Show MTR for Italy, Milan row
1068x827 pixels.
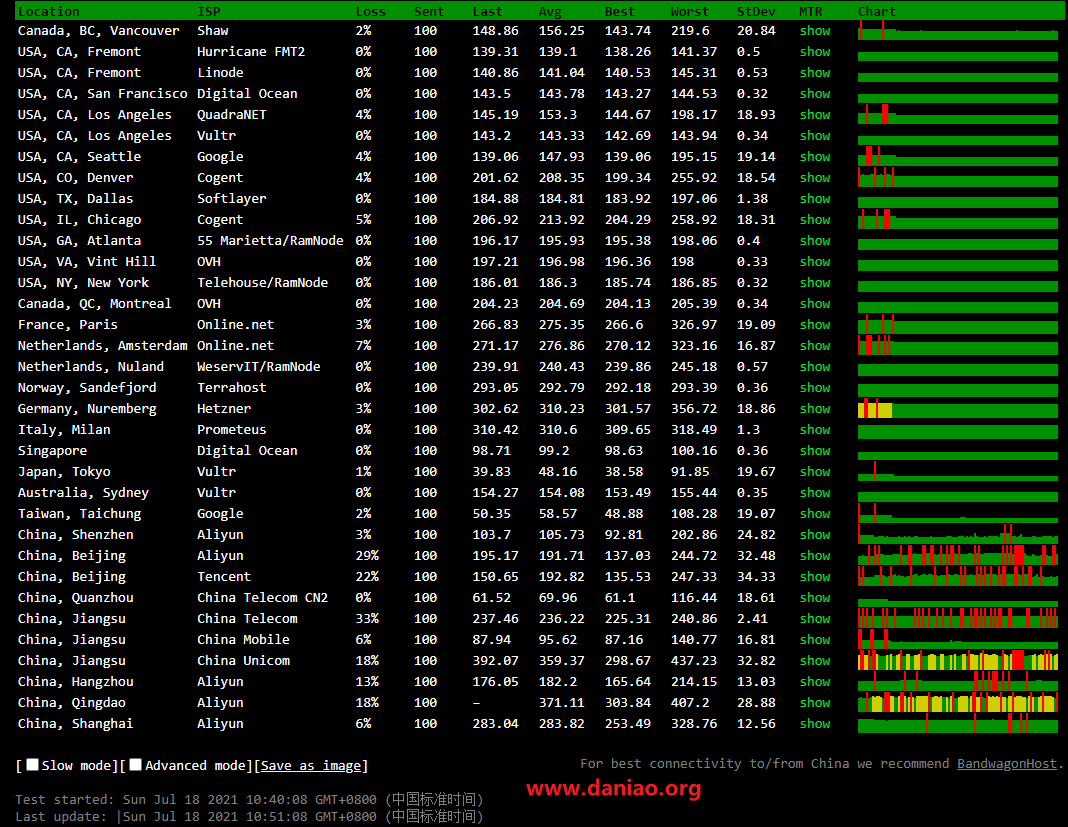click(x=815, y=430)
